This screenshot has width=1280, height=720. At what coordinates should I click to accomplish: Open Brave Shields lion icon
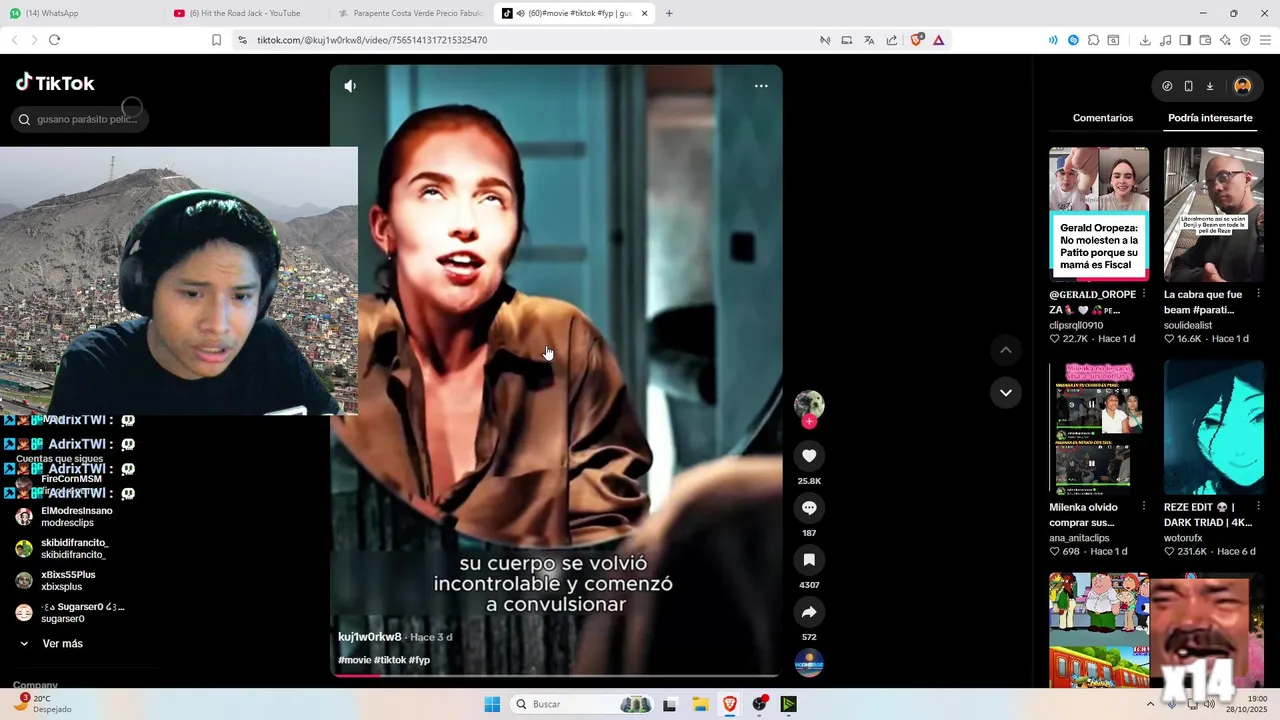916,40
